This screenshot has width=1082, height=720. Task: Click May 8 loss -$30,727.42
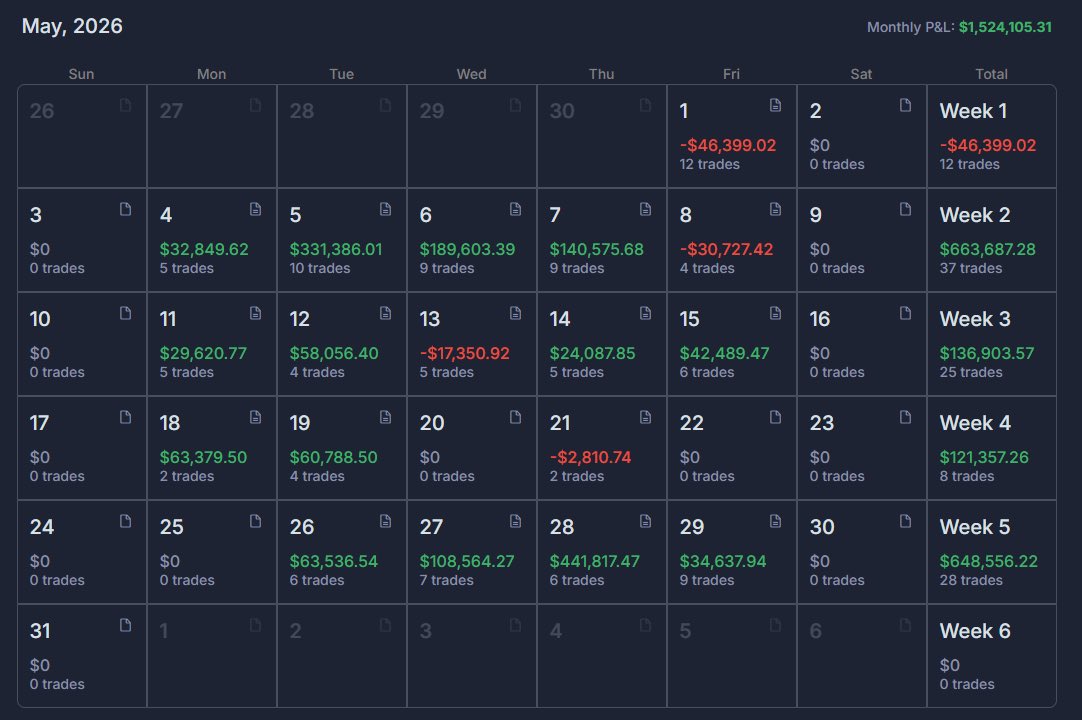726,249
